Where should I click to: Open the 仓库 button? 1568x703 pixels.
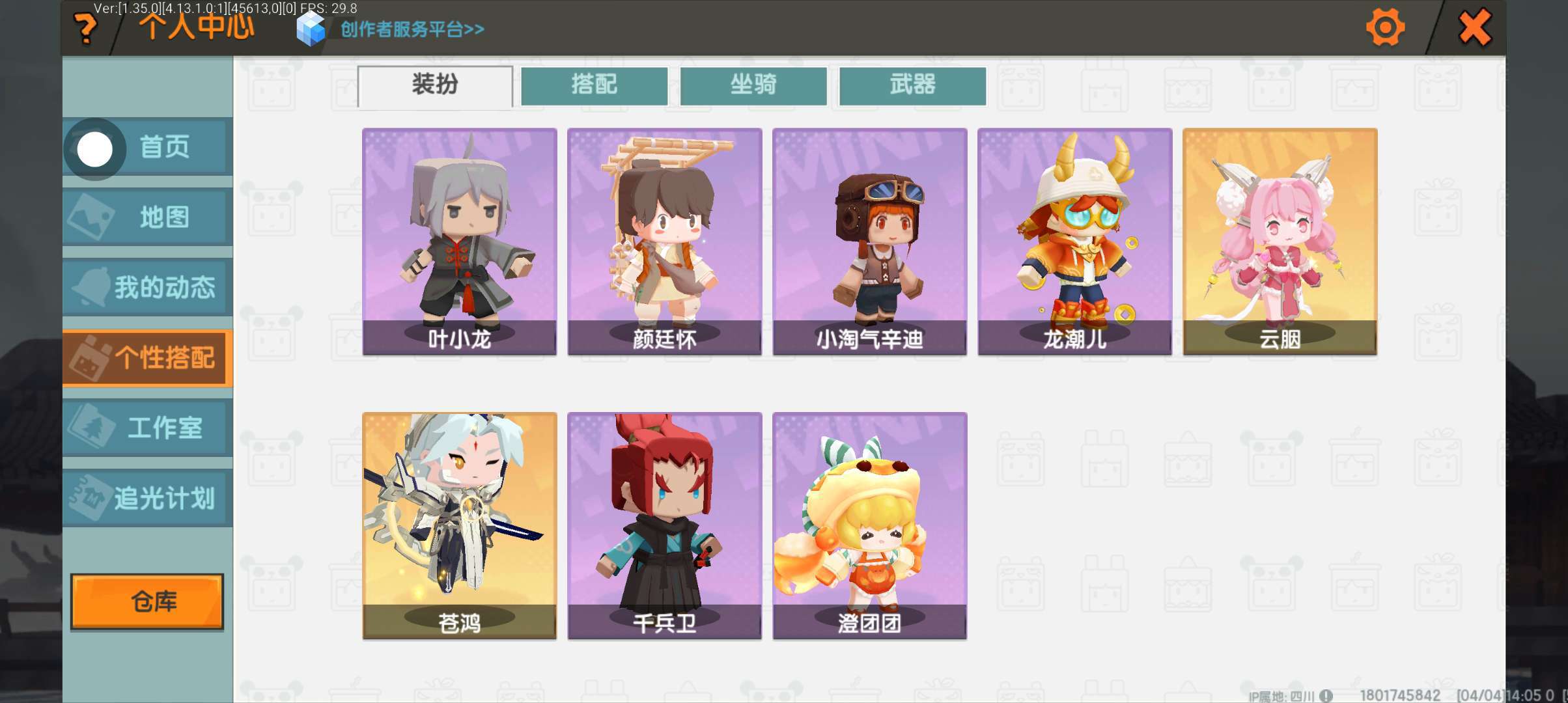pos(147,601)
